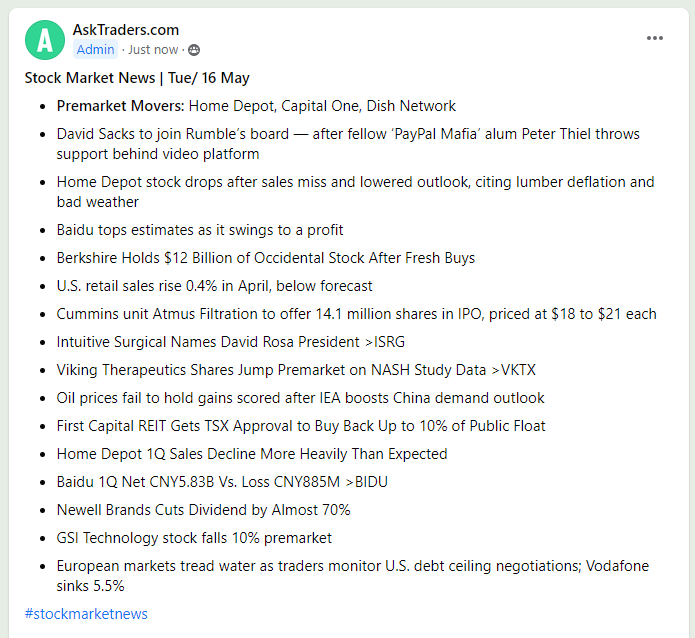Click the AskTraders green avatar icon

(44, 39)
